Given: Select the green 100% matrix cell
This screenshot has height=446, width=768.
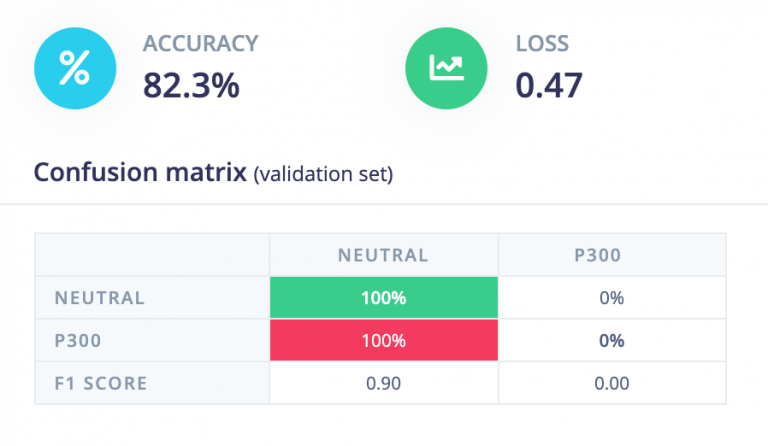Looking at the screenshot, I should coord(383,298).
